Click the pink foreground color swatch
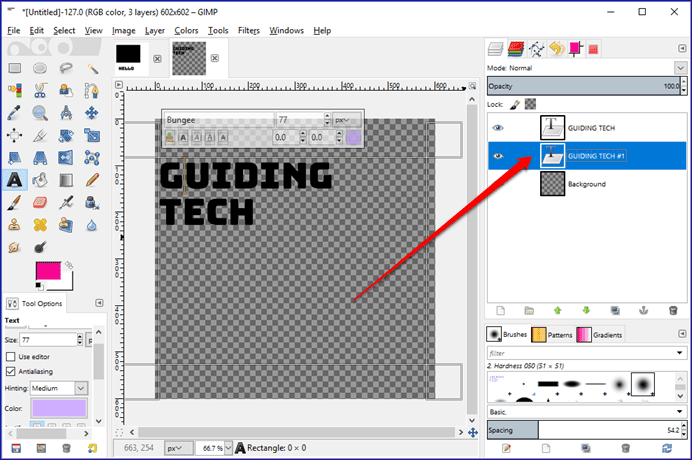692x460 pixels. coord(48,271)
